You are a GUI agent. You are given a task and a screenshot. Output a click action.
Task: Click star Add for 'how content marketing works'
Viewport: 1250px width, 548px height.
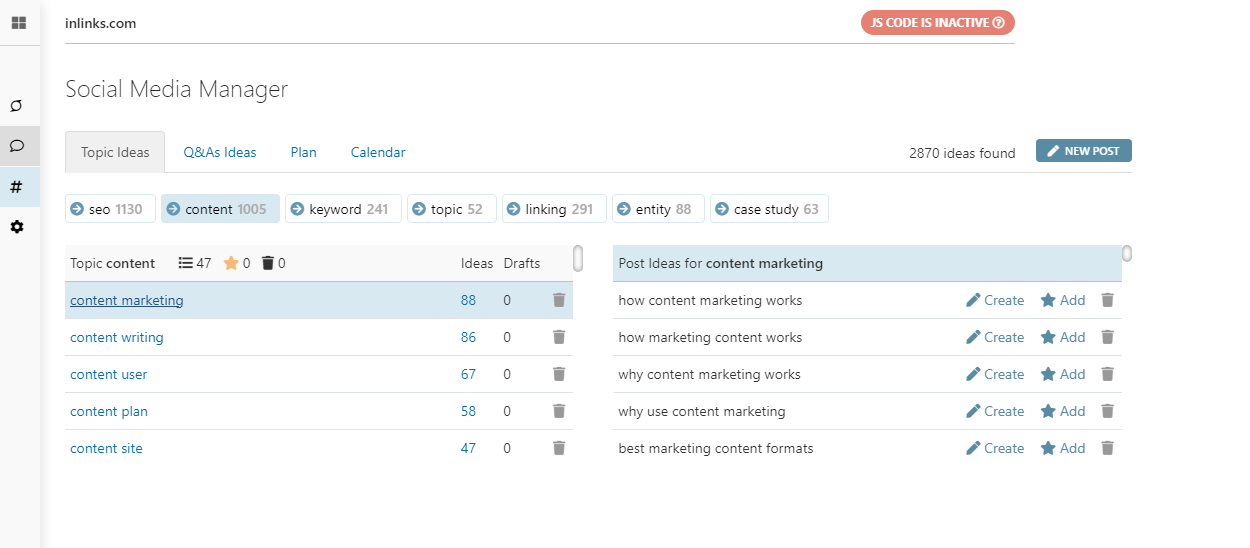coord(1062,300)
